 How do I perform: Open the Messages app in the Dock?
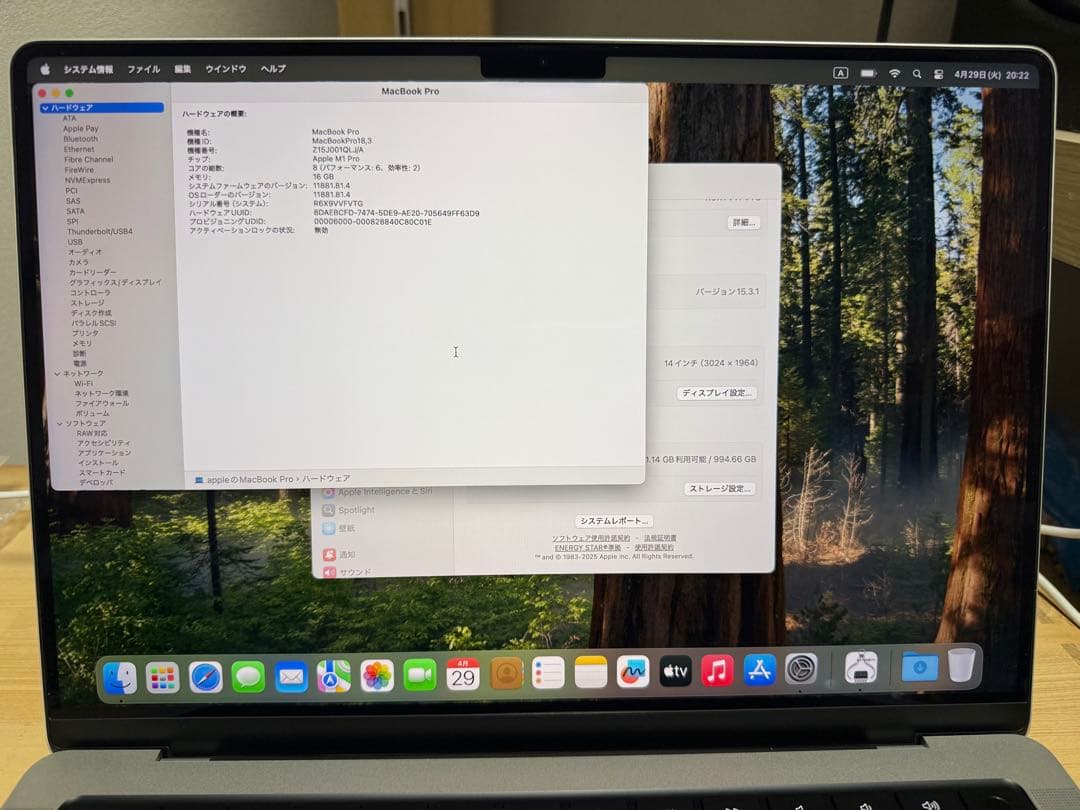[248, 677]
